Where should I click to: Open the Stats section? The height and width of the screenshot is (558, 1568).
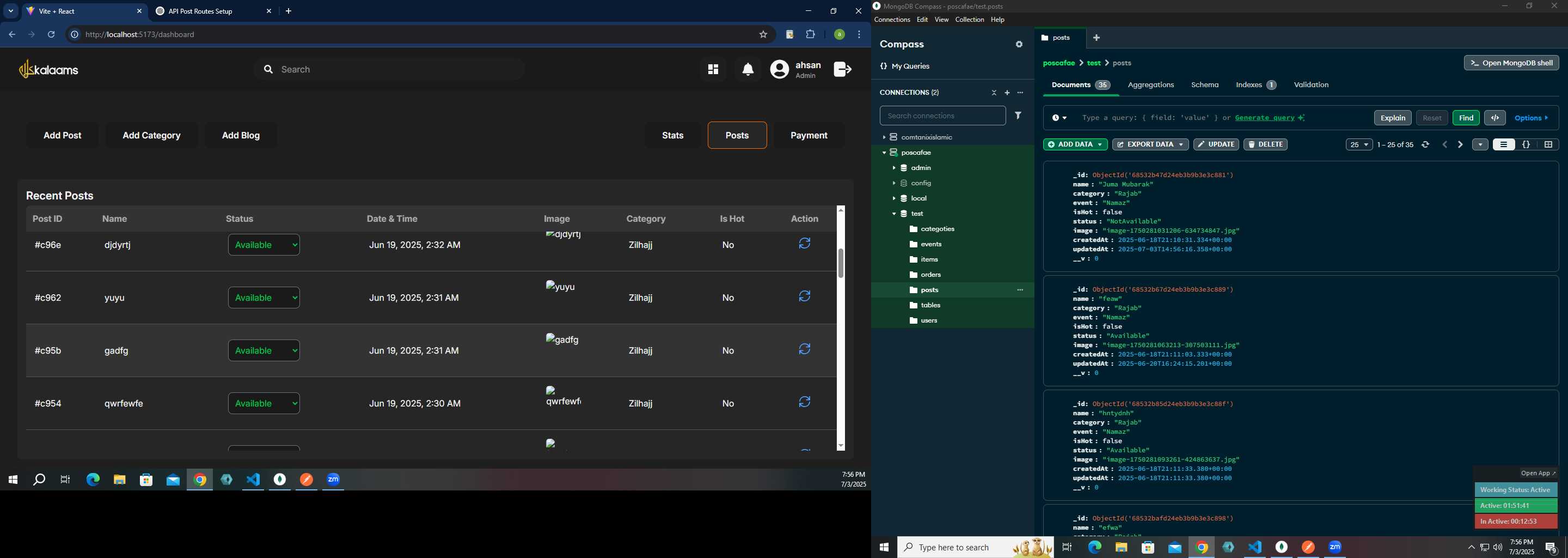[672, 135]
